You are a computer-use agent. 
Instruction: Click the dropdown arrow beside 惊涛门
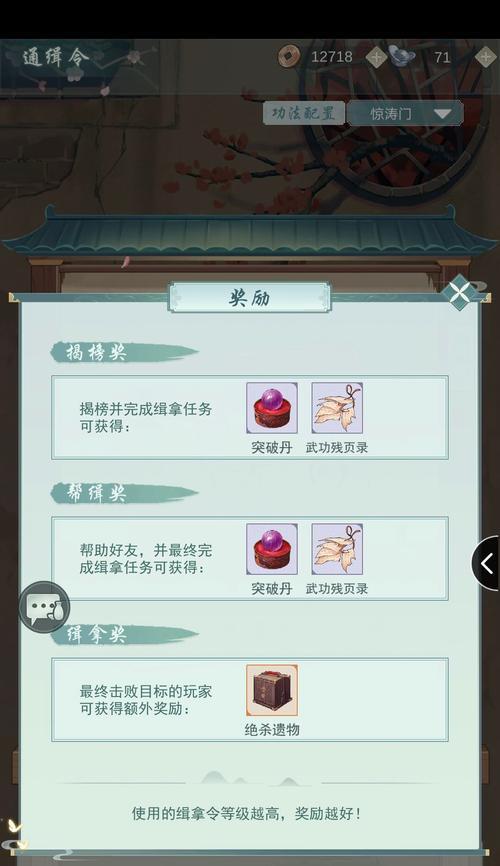443,114
